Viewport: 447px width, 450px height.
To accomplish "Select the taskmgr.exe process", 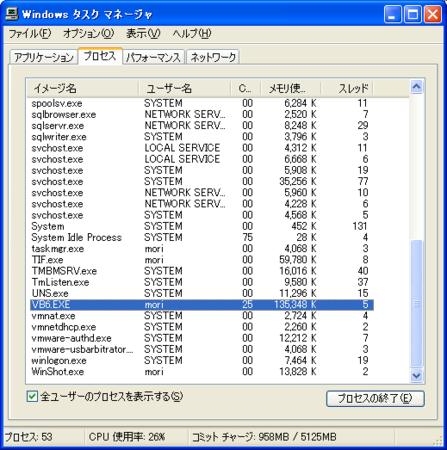I will (x=202, y=249).
